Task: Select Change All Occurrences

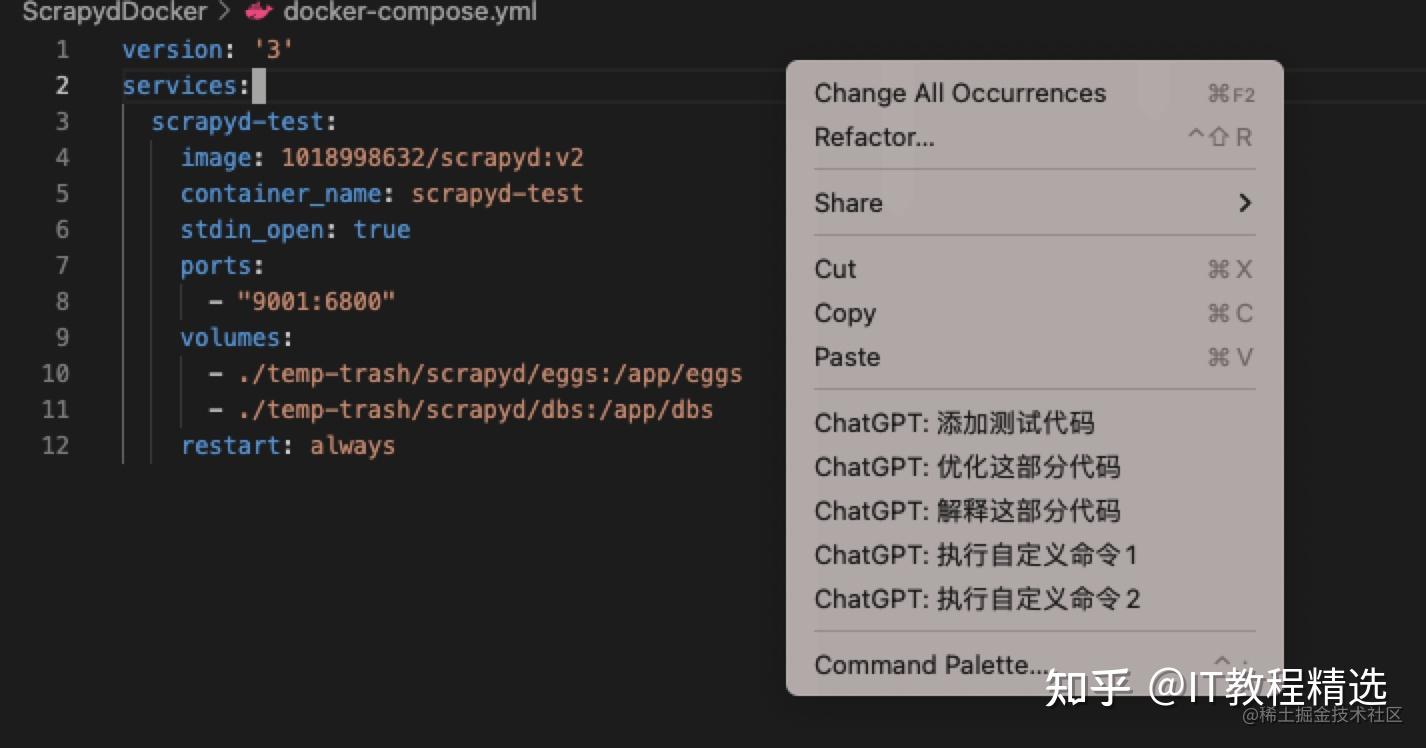Action: pos(1034,93)
